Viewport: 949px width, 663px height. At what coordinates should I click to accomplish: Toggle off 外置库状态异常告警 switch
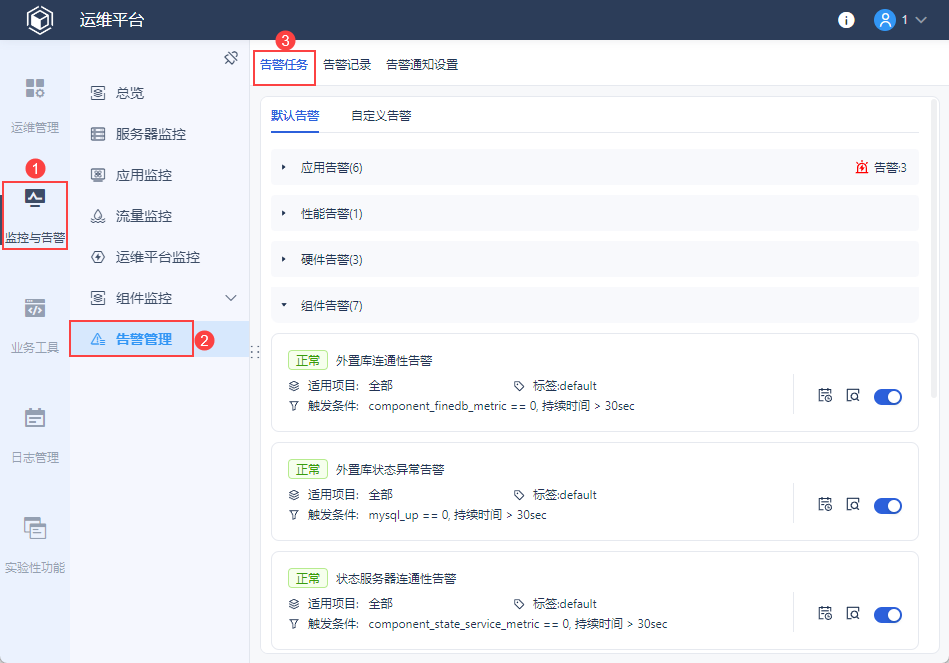(x=888, y=506)
